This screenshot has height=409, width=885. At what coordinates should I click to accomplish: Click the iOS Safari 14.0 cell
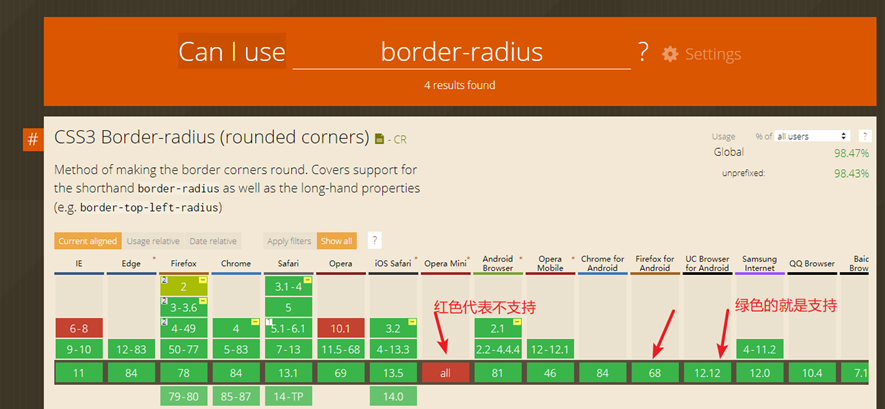393,396
